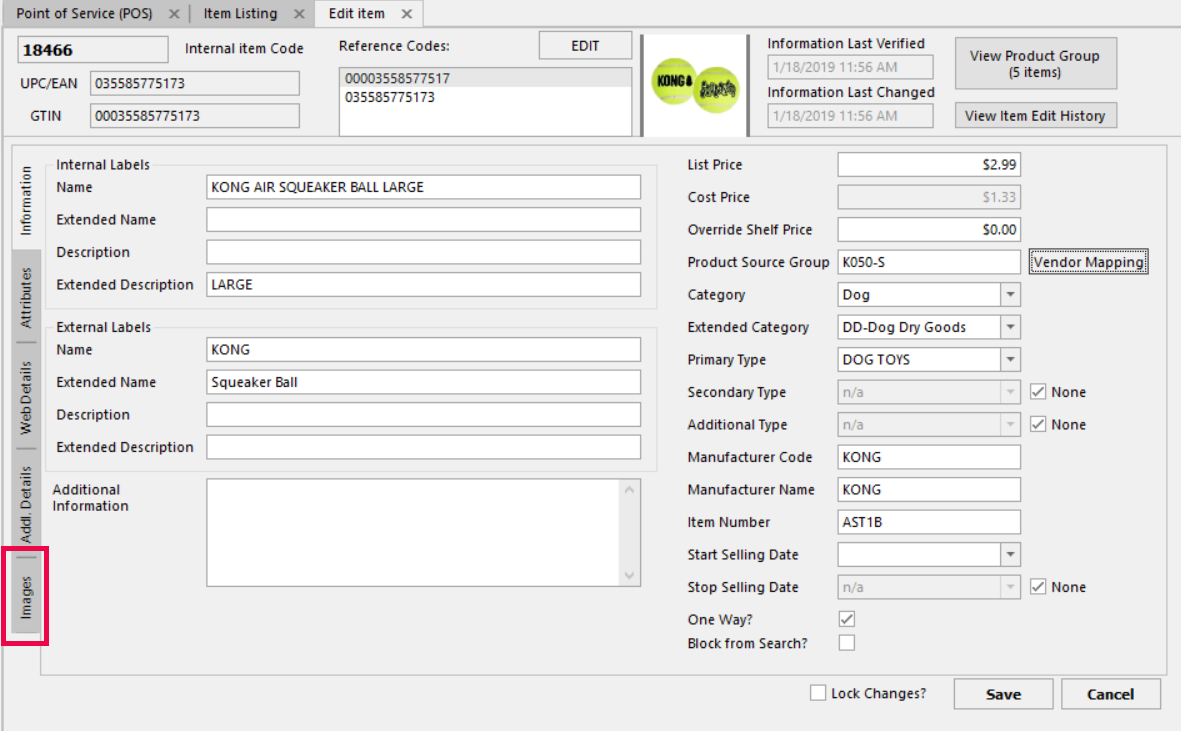Viewport: 1181px width, 731px height.
Task: Expand the Primary Type dropdown
Action: pos(1010,359)
